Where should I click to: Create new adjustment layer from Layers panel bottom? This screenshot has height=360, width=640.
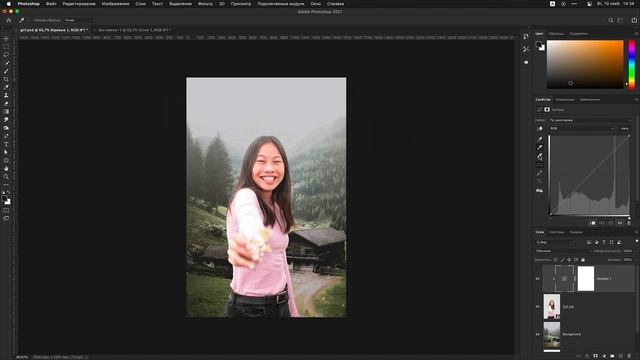[604, 356]
